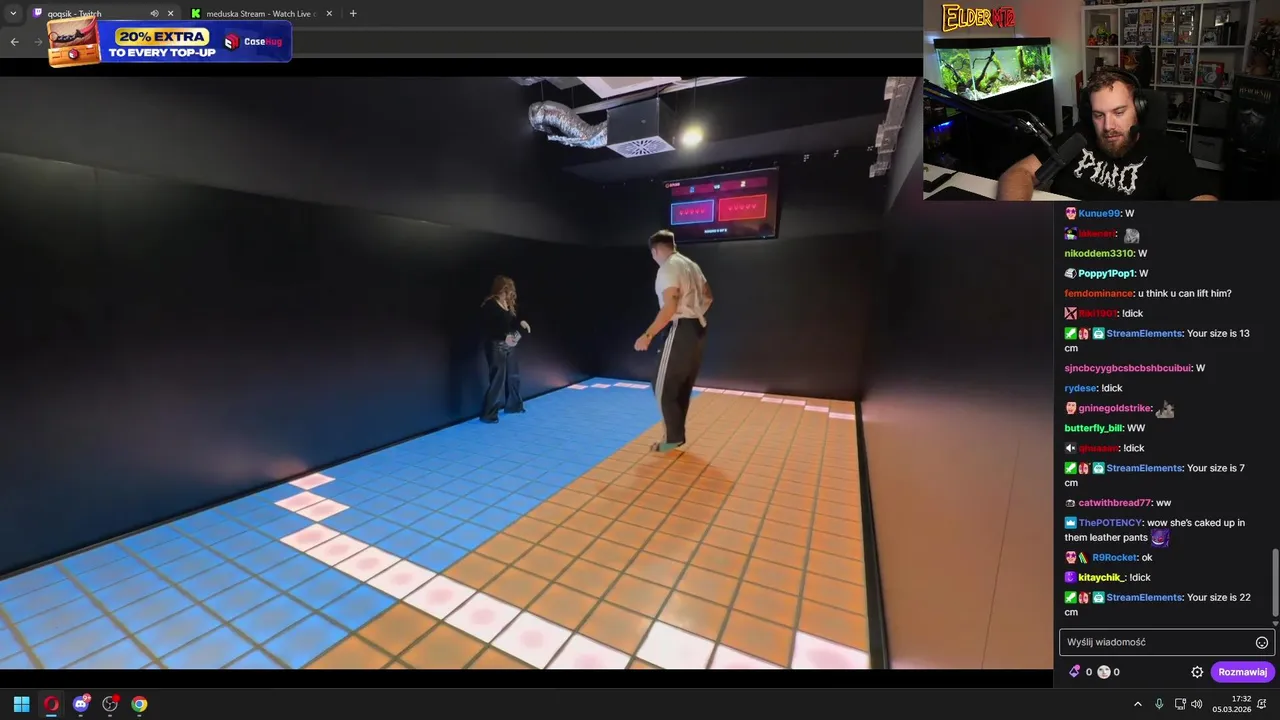Viewport: 1280px width, 720px height.
Task: Open sjncbcyygbcsbcbshbcuibui's chat profile
Action: (1127, 368)
